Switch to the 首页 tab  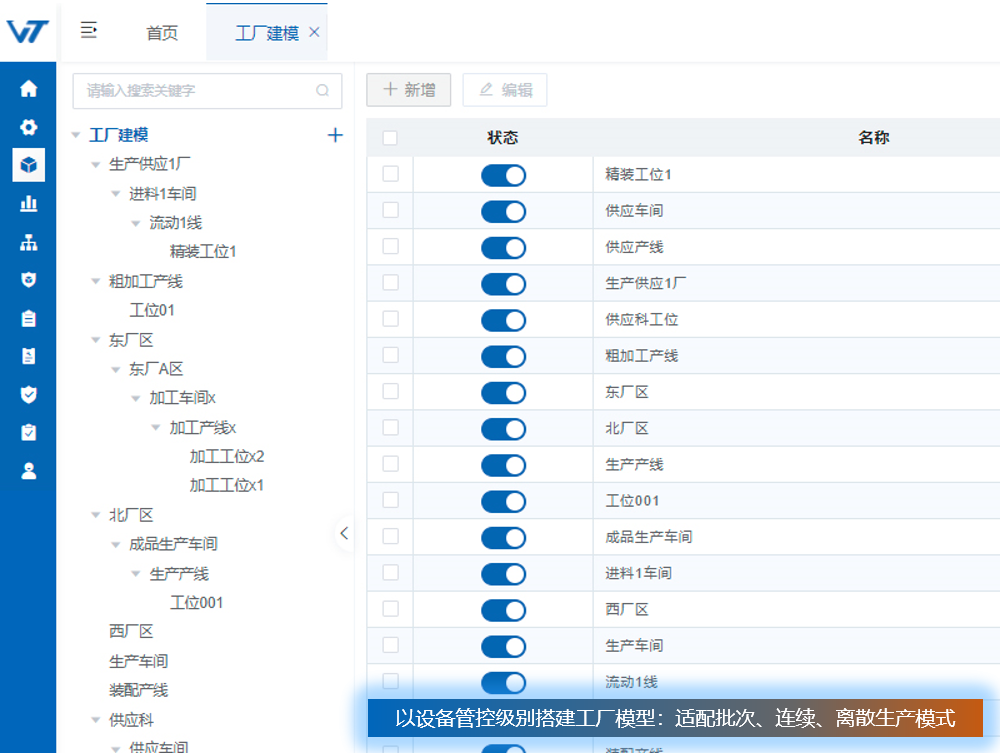coord(162,33)
